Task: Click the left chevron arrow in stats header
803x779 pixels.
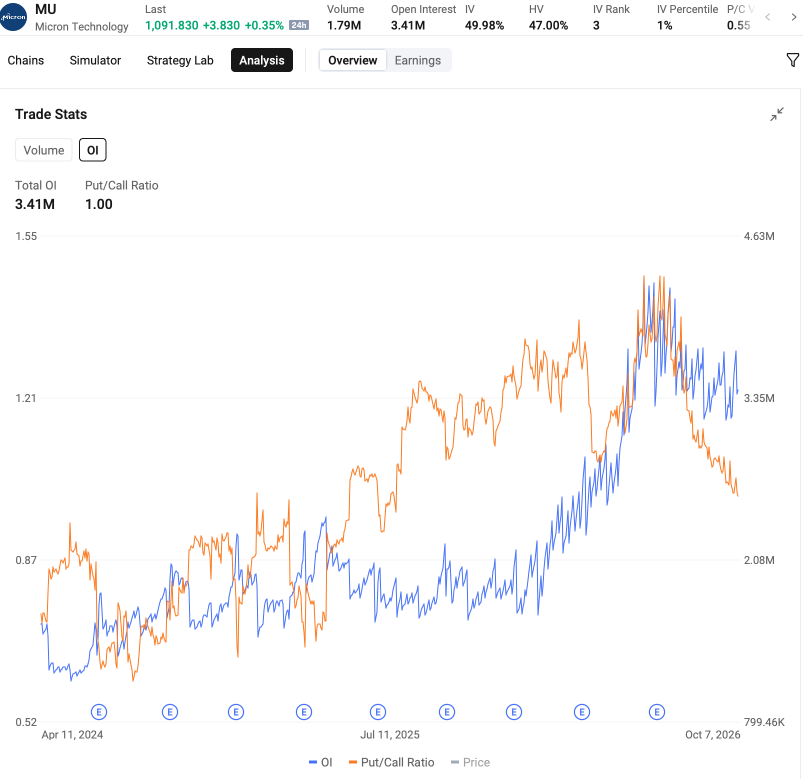Action: (x=767, y=17)
